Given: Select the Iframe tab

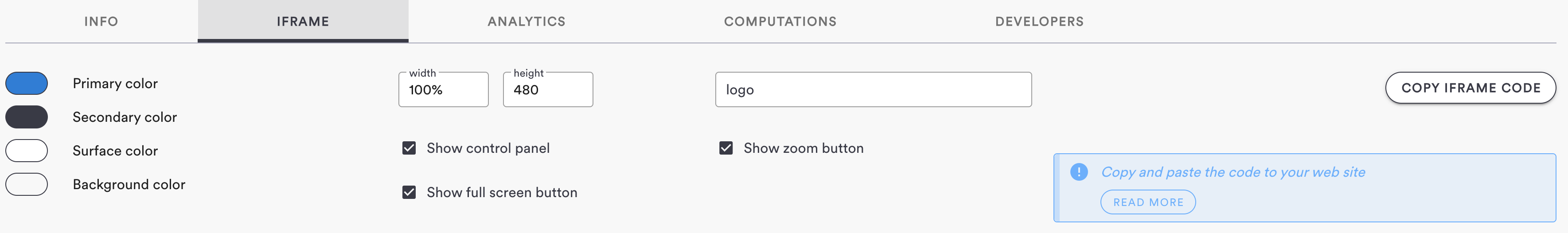Looking at the screenshot, I should [x=303, y=21].
